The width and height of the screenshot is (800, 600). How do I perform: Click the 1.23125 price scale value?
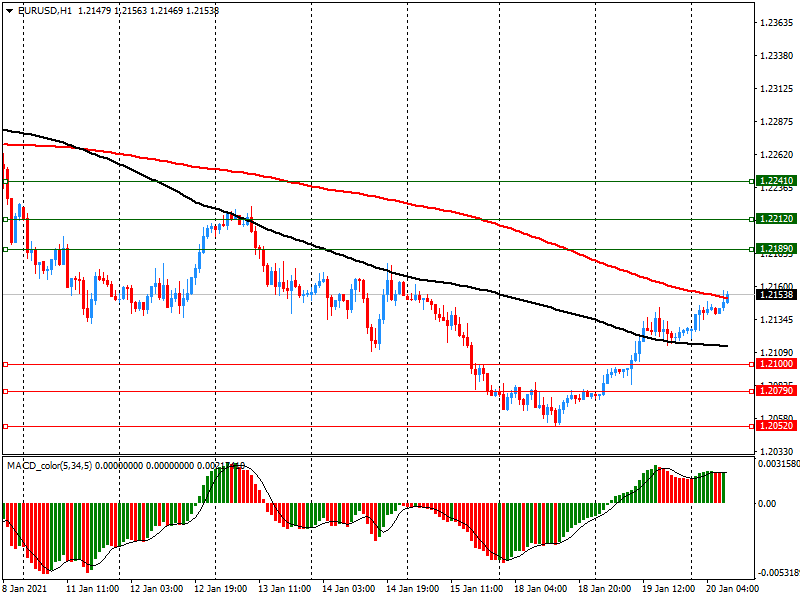(x=777, y=89)
